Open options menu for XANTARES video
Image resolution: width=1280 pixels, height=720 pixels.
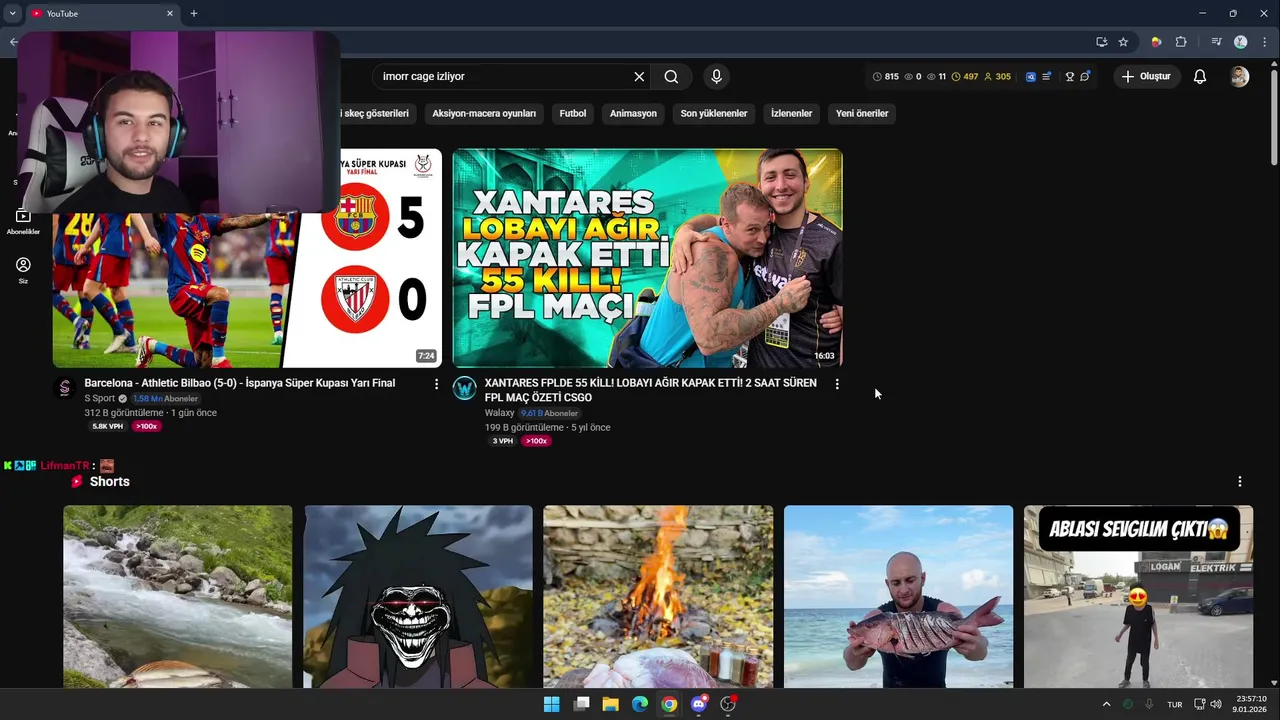tap(837, 384)
